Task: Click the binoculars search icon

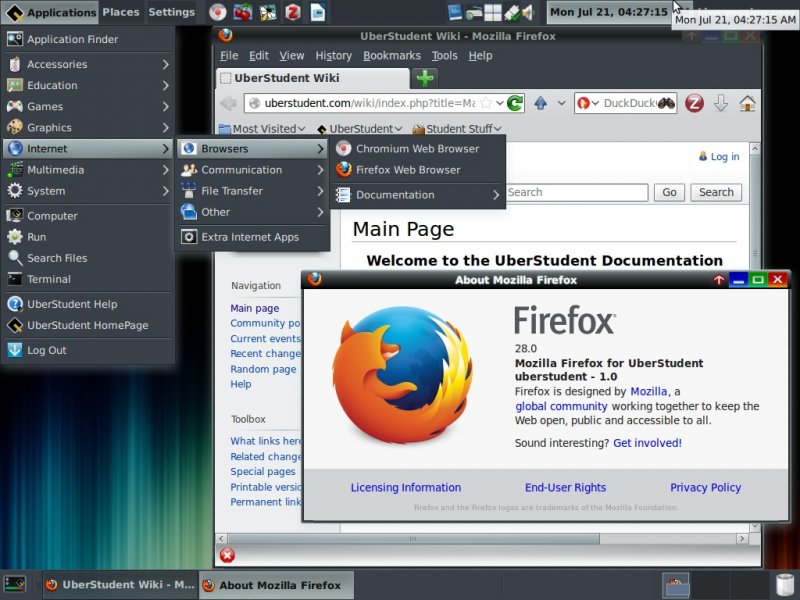Action: pos(666,104)
